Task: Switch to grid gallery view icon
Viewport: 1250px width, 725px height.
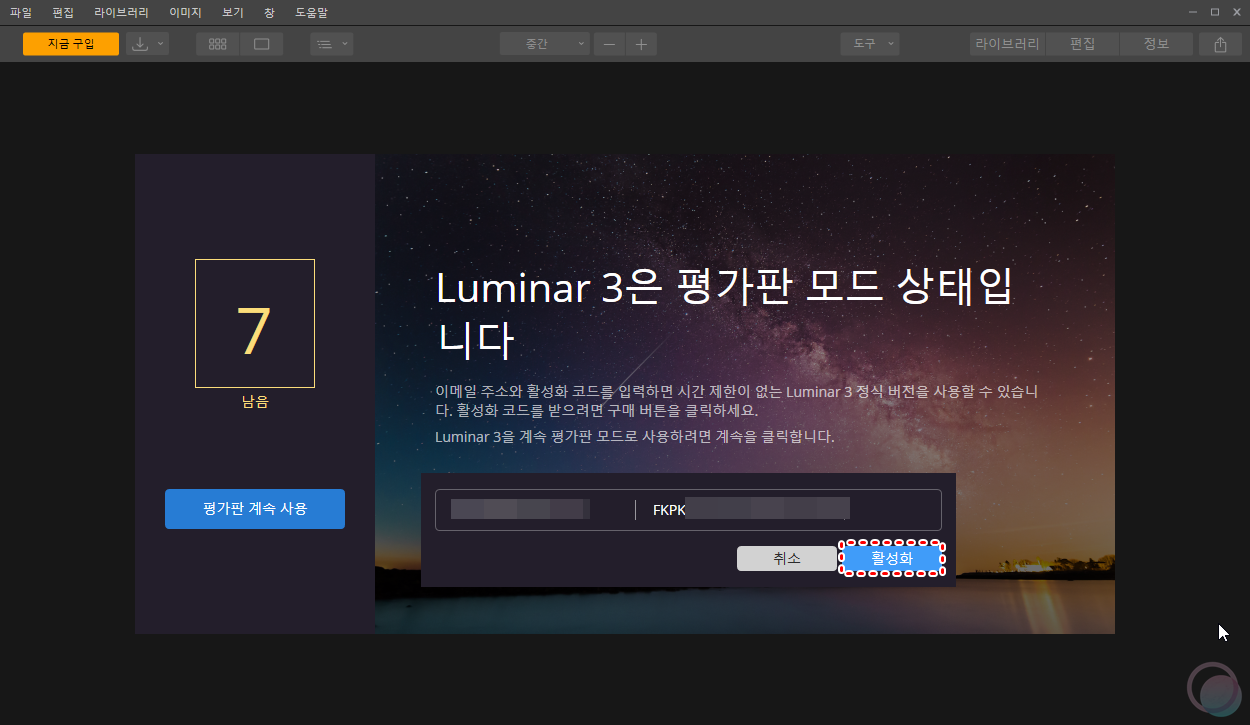Action: [218, 44]
